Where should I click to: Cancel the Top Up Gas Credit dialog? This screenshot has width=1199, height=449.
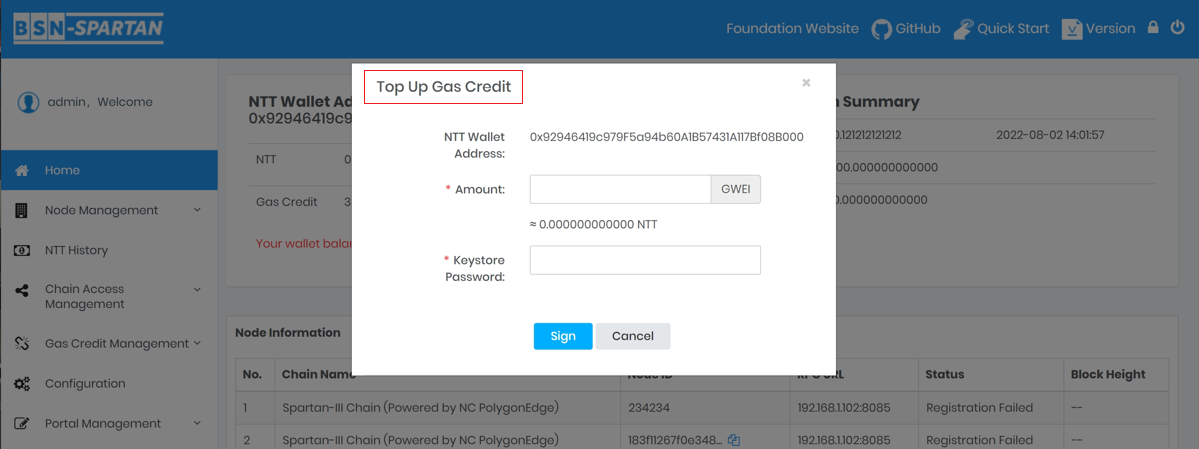tap(632, 336)
